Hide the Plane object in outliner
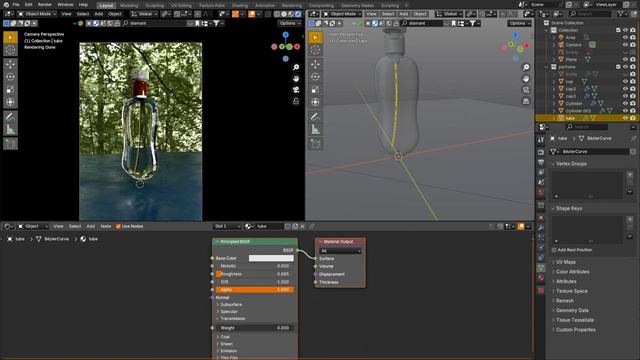640x360 pixels. point(625,59)
